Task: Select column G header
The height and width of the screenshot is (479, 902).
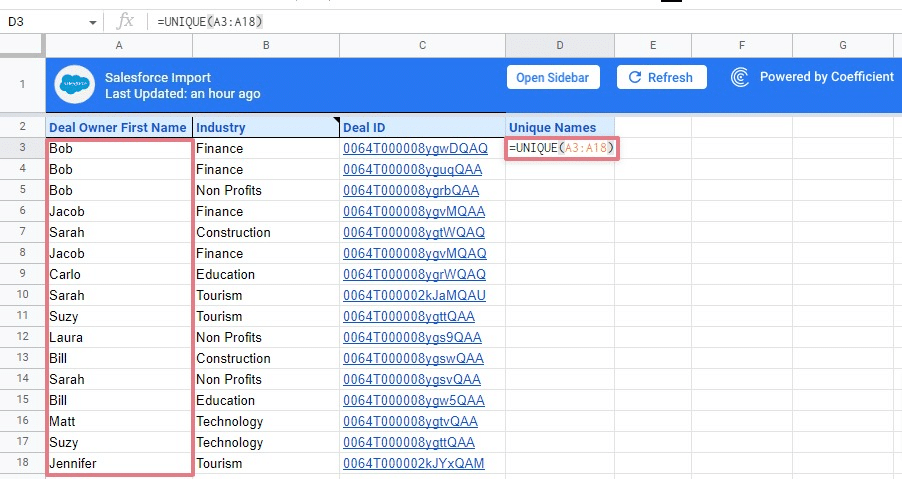Action: point(842,45)
